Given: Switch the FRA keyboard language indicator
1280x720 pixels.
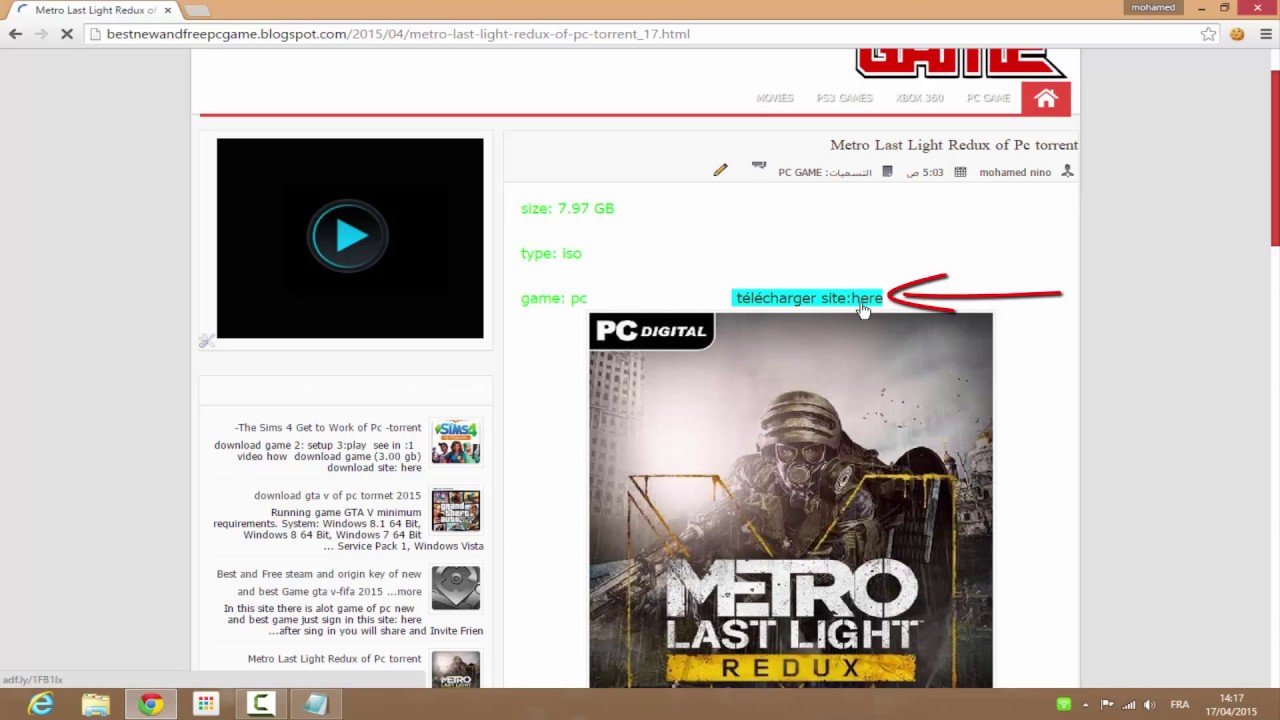Looking at the screenshot, I should [1179, 704].
